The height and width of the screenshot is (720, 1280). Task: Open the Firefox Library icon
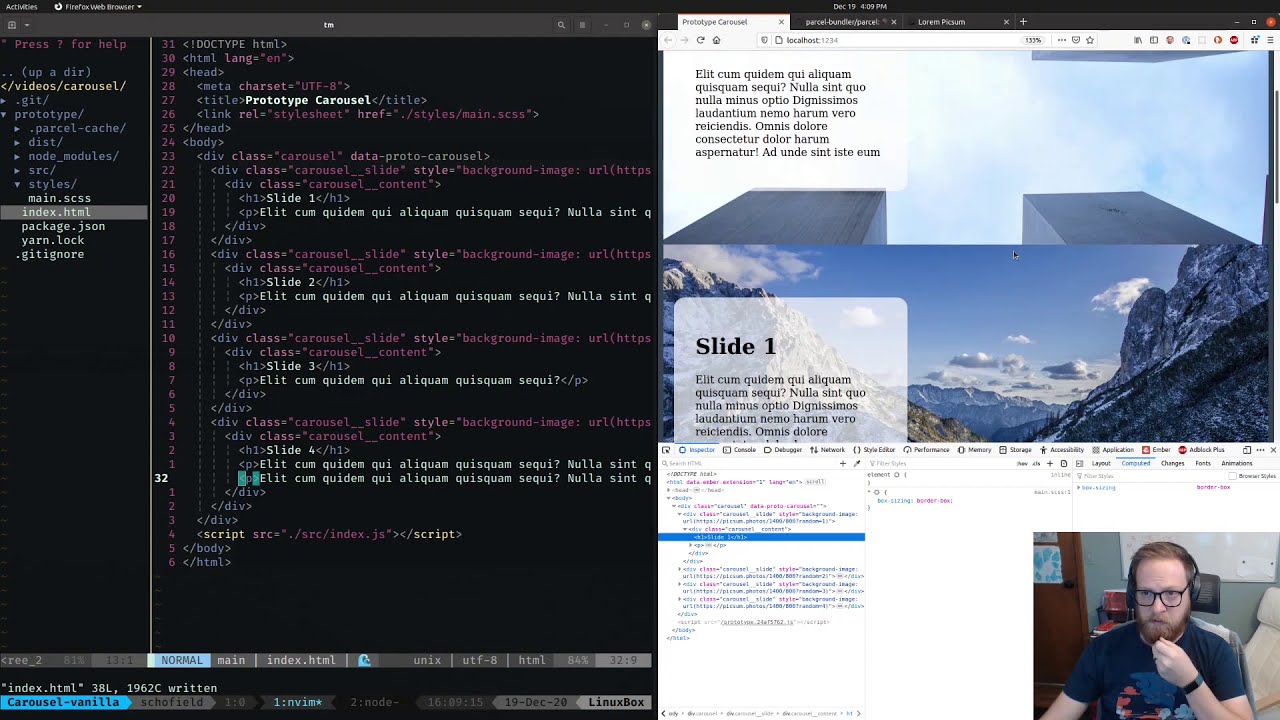click(1138, 40)
